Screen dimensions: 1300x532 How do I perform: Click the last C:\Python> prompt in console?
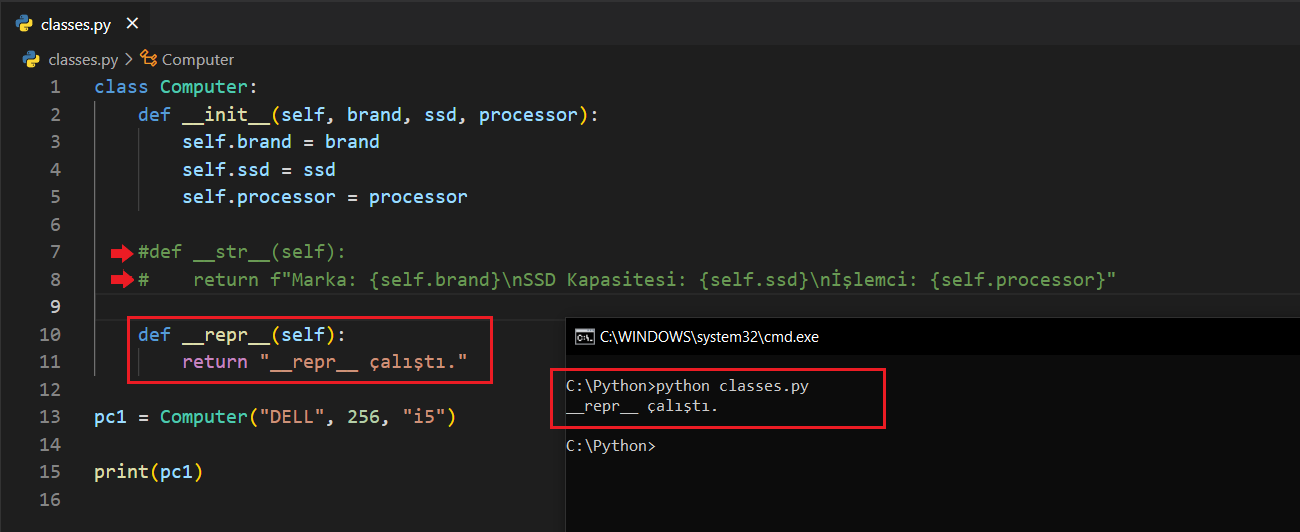(610, 446)
